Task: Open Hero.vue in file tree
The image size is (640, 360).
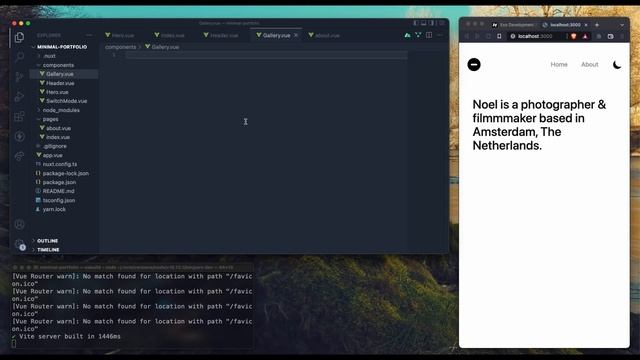Action: (x=57, y=92)
